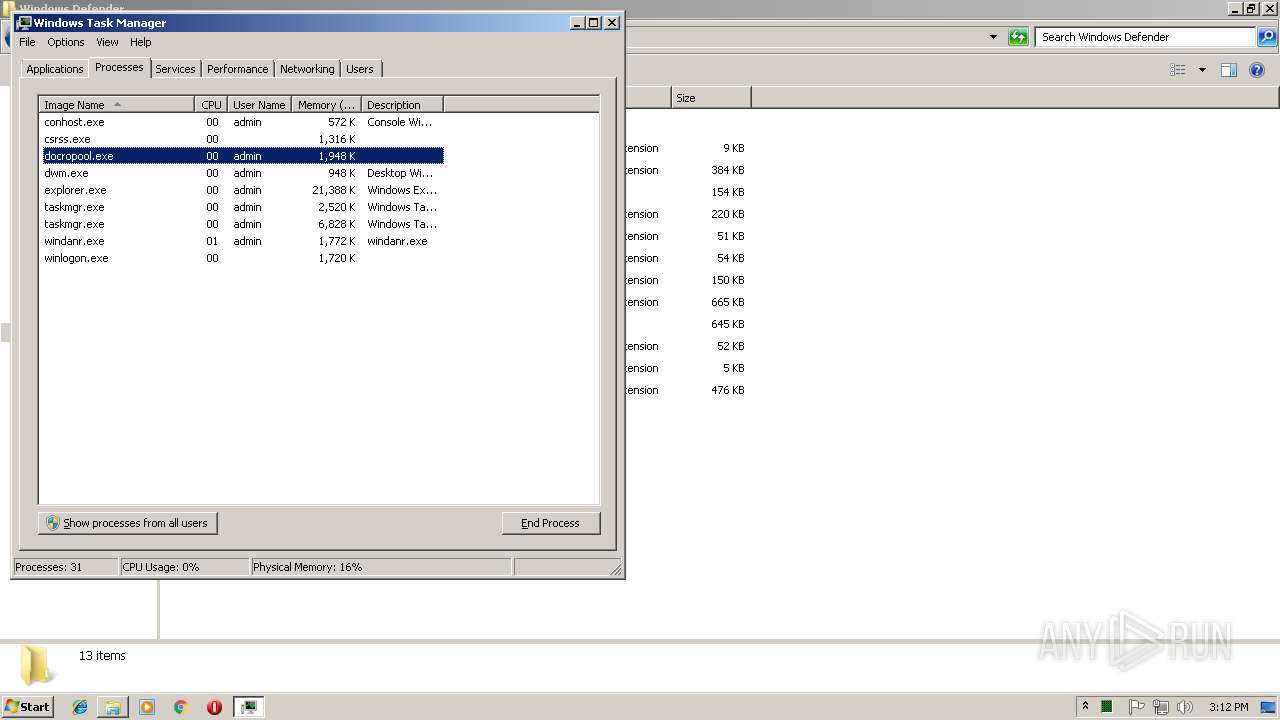The image size is (1280, 720).
Task: Click the 384 KB file size entry
Action: pos(728,170)
